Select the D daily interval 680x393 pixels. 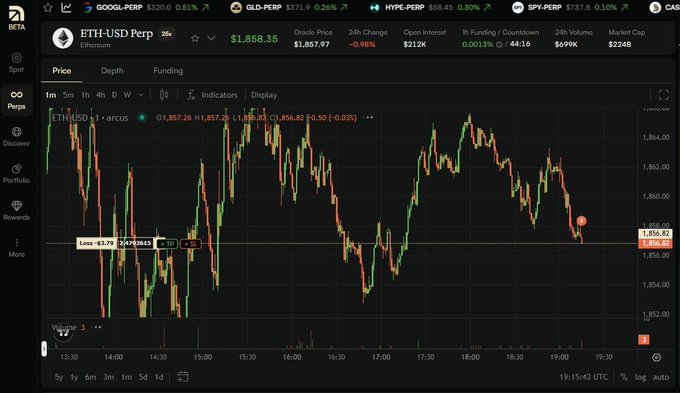[x=114, y=95]
